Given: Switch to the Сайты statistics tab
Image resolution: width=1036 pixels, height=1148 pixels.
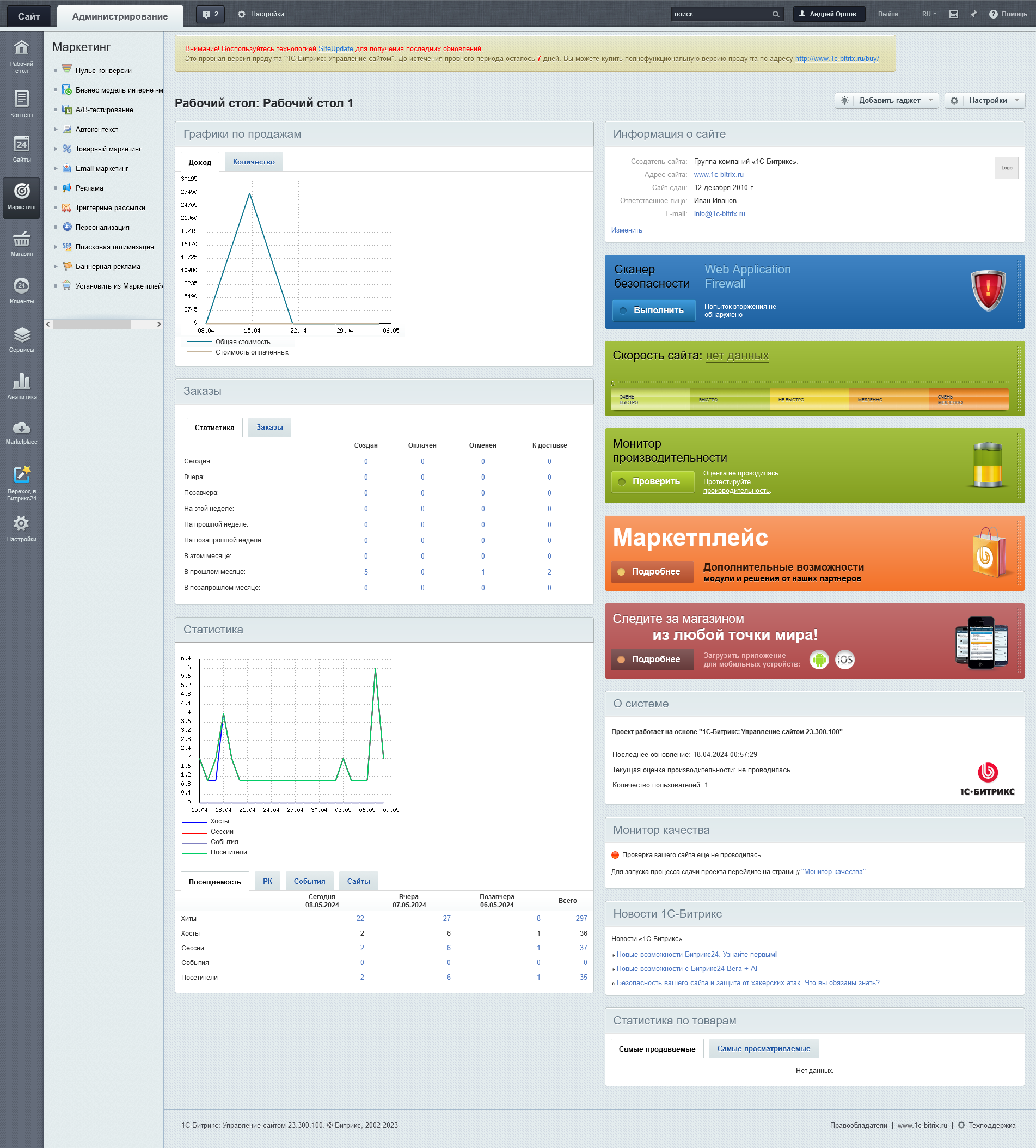Looking at the screenshot, I should [x=359, y=882].
